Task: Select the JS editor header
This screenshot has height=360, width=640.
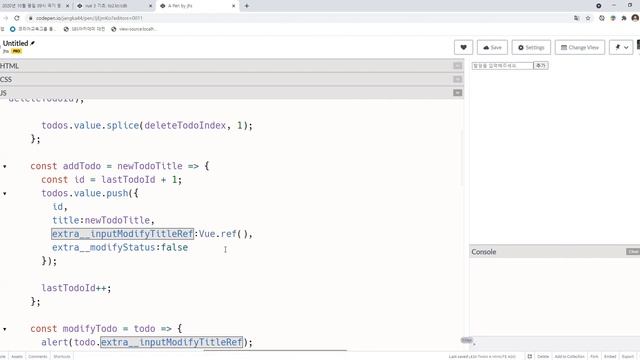Action: [231, 93]
